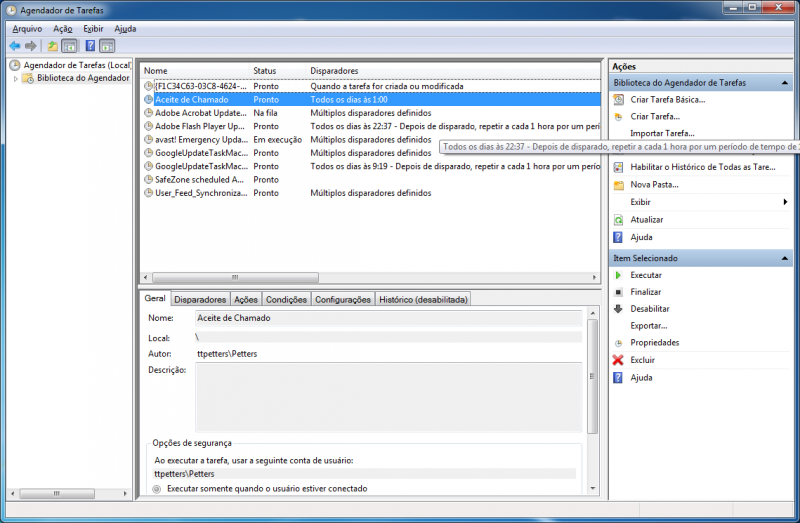This screenshot has height=523, width=800.
Task: Expand the Biblioteca do Agendador tree node
Action: coord(16,78)
